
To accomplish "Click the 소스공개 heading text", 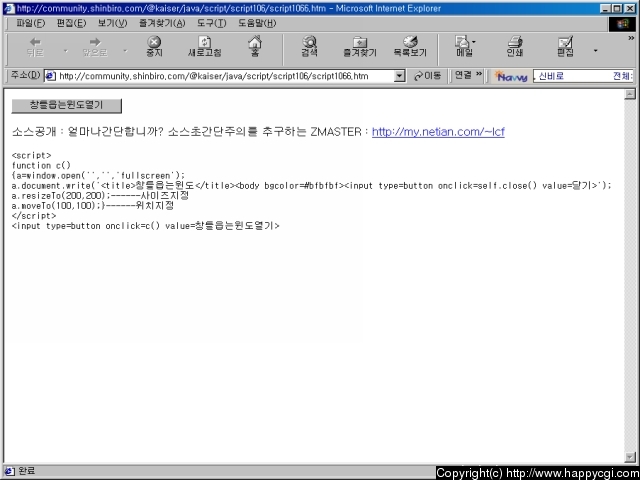I will [34, 132].
